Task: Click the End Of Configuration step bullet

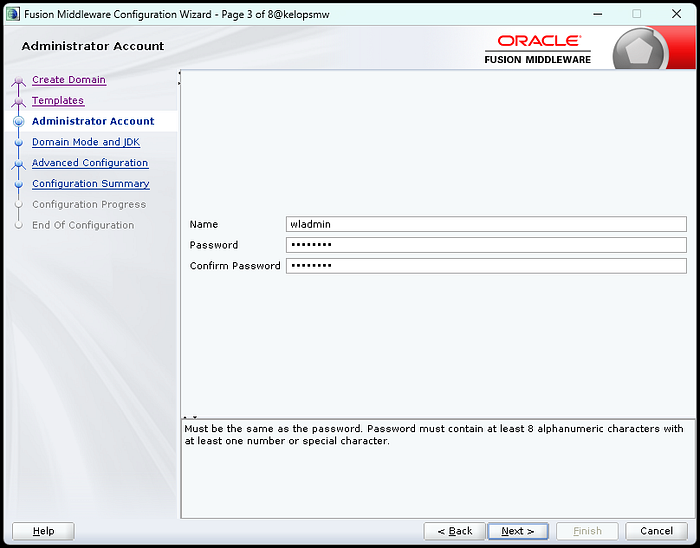Action: point(18,225)
